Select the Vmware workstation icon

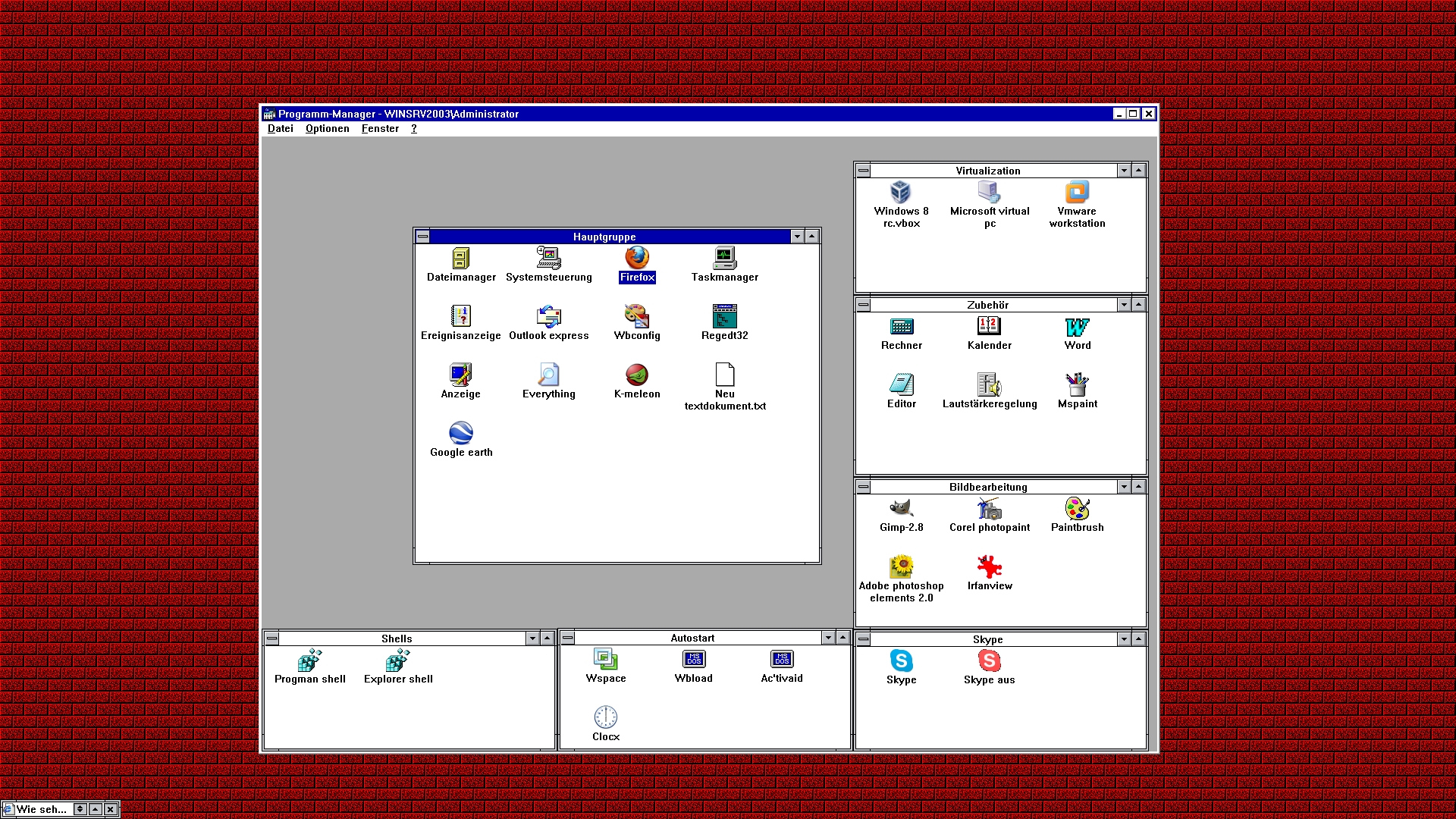[1077, 193]
